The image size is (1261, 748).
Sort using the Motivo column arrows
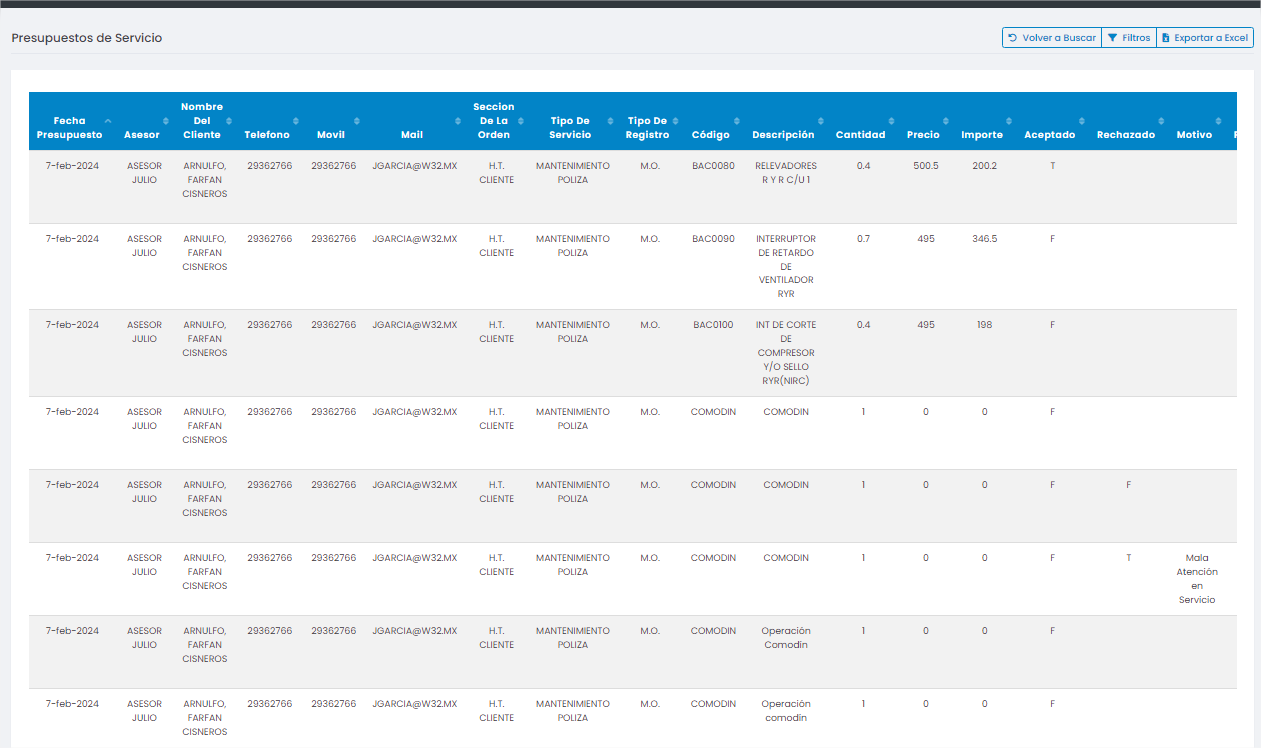click(1219, 121)
